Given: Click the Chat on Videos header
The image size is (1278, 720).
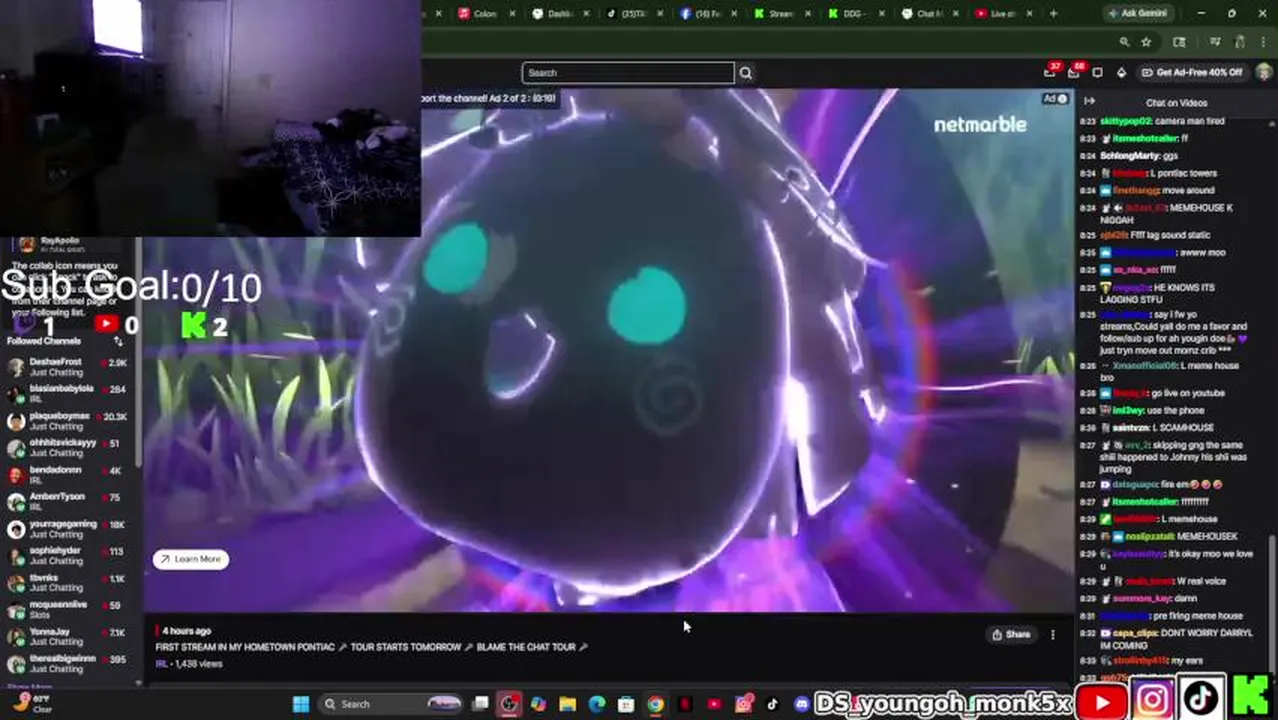Looking at the screenshot, I should pyautogui.click(x=1176, y=103).
